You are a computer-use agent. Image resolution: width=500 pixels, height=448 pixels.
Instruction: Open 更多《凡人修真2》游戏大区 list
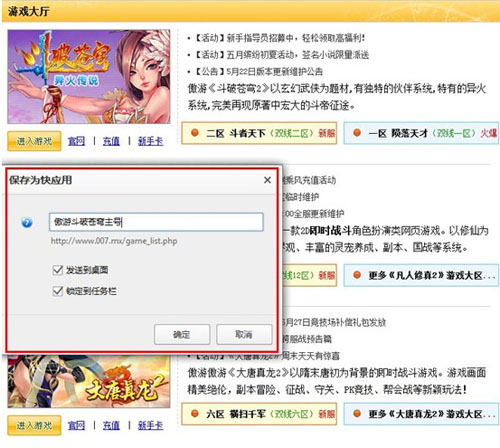[421, 275]
